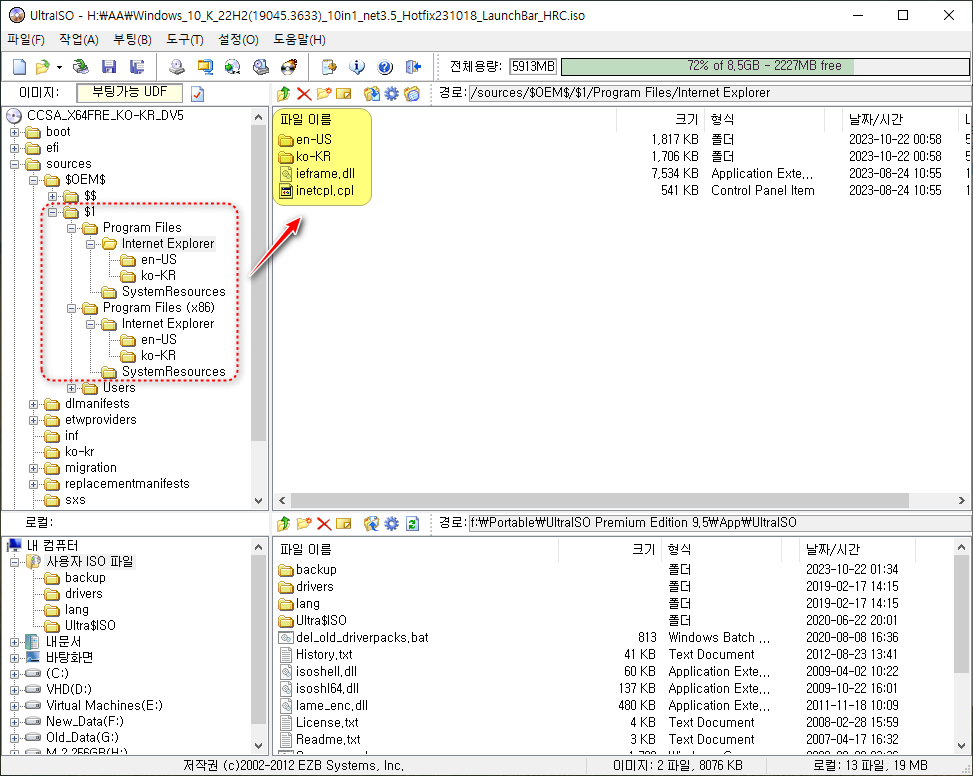Select SystemResources under Program Files (x86)

173,372
